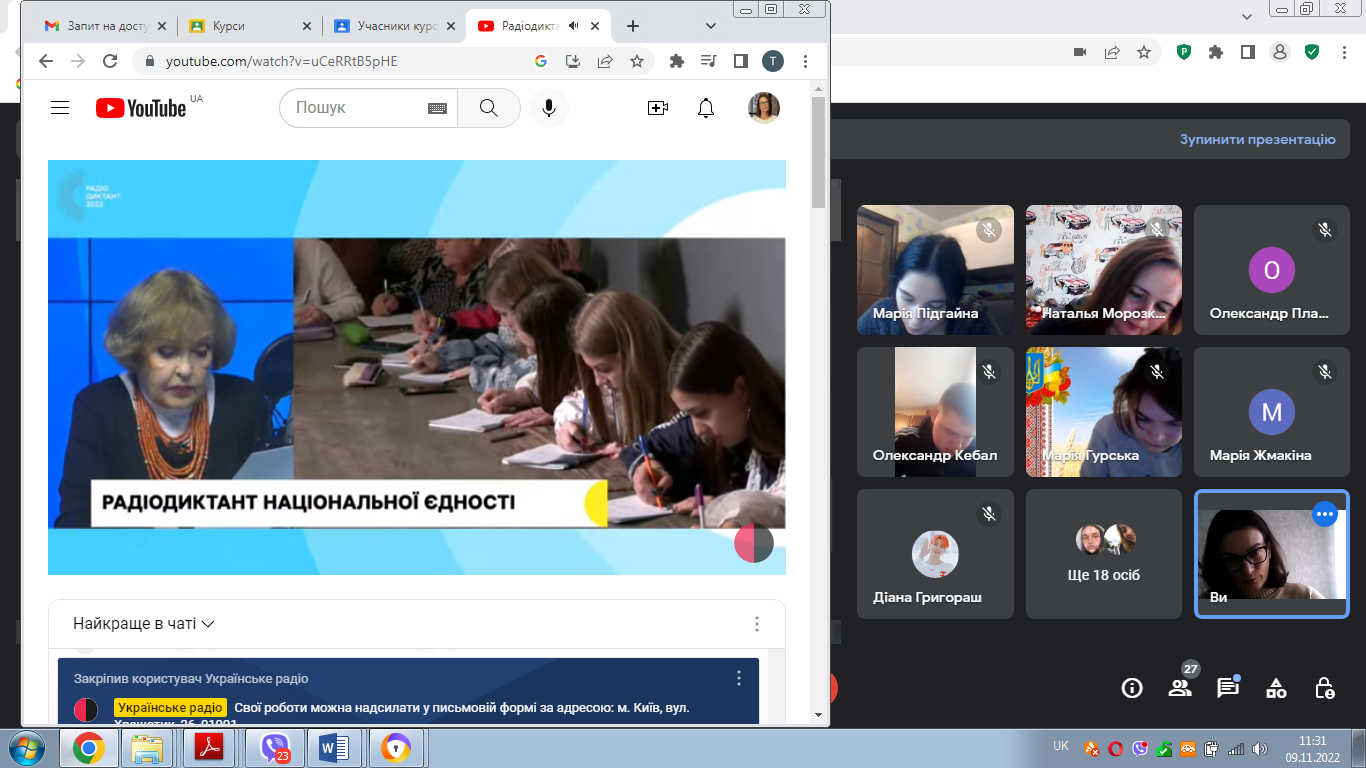
Task: Click the YouTube search magnifier button
Action: point(488,108)
